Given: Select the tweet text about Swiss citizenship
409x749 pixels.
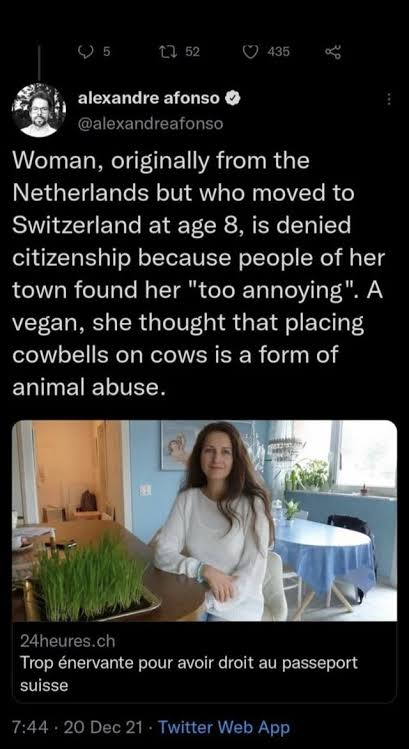Looking at the screenshot, I should [198, 274].
